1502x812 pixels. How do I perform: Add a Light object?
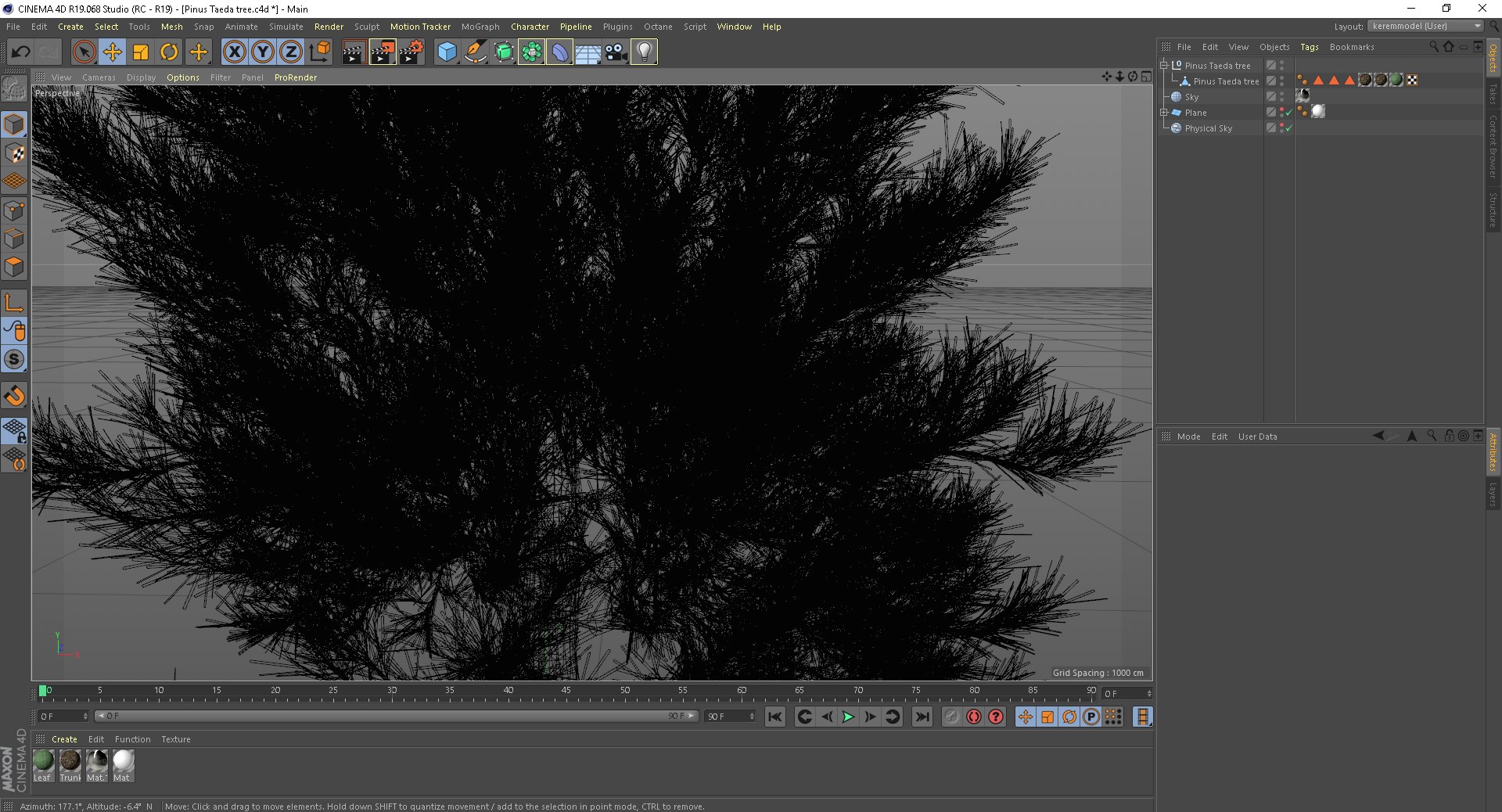pyautogui.click(x=644, y=52)
